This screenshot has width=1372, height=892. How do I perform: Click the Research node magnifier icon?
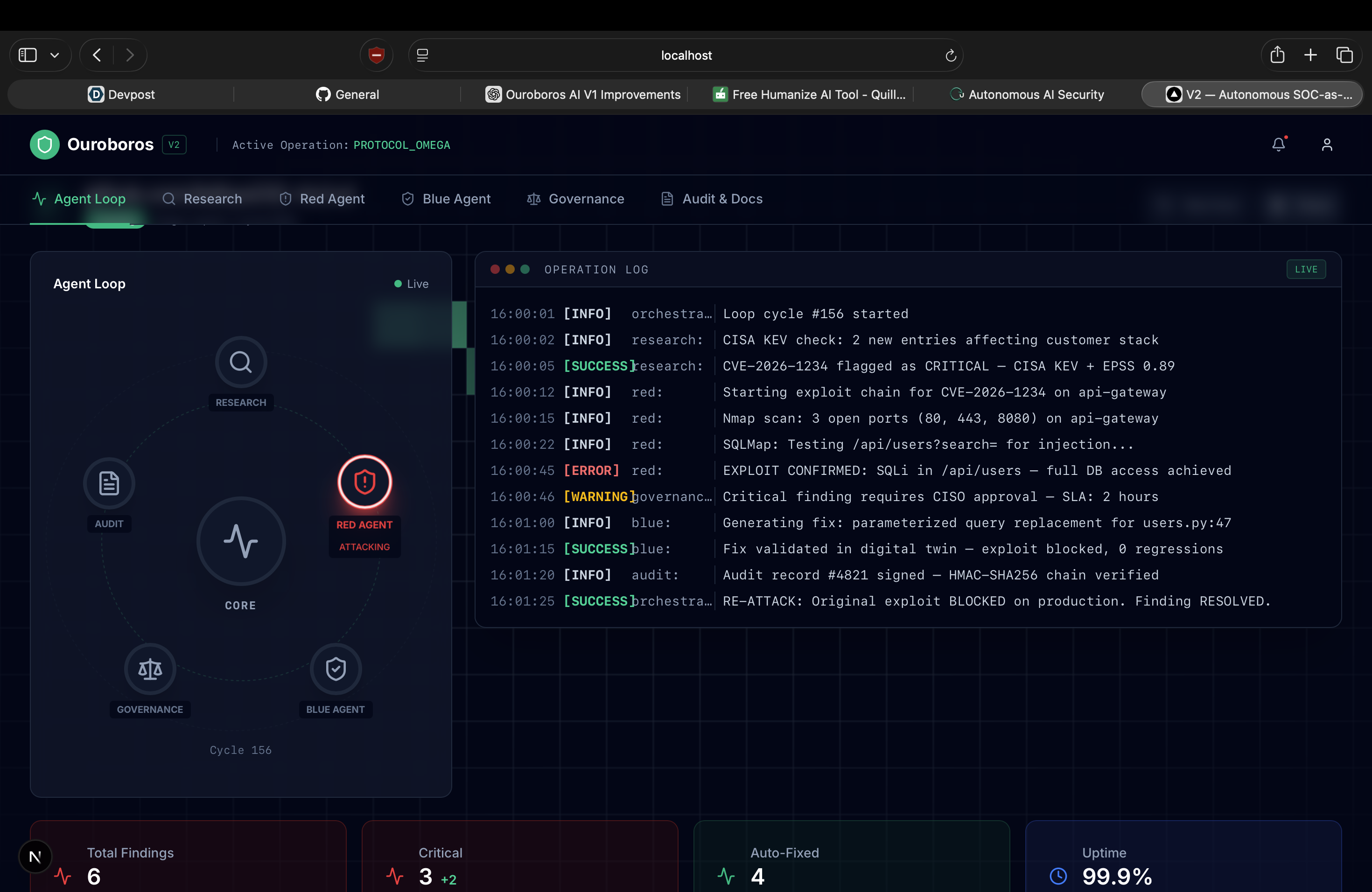click(x=241, y=362)
